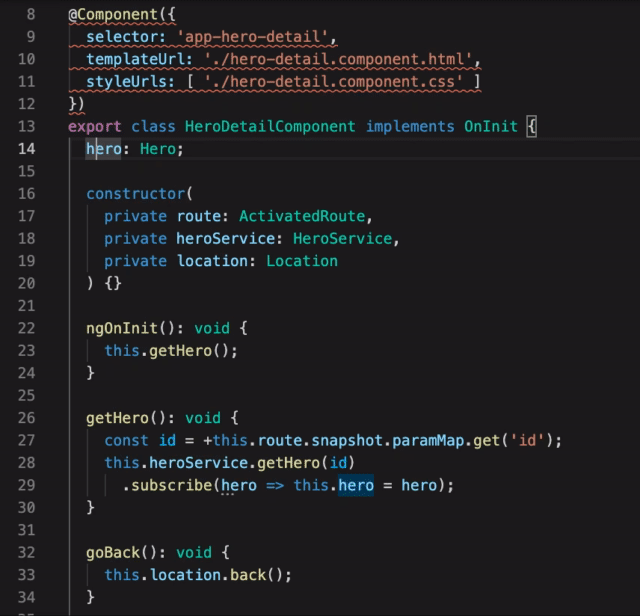Click the 'app-hero-detail' selector string
640x616 pixels.
[x=253, y=37]
